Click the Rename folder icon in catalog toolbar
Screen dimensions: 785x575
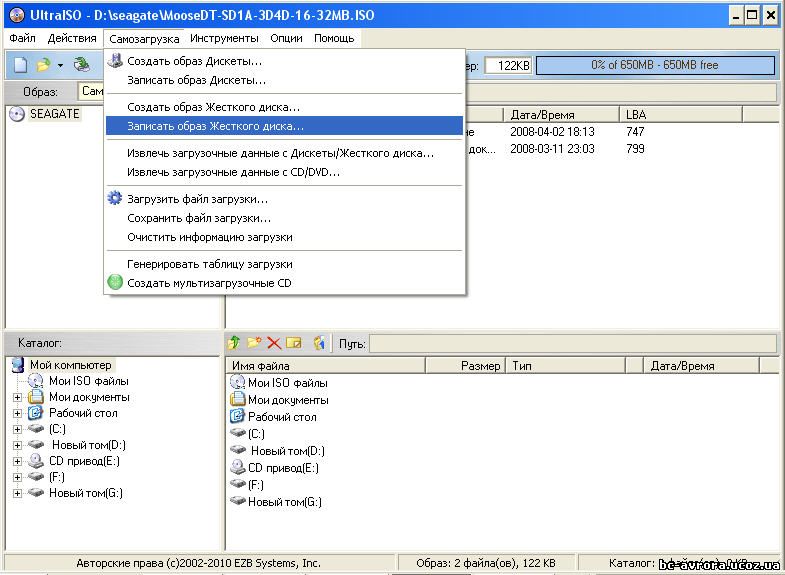coord(294,343)
